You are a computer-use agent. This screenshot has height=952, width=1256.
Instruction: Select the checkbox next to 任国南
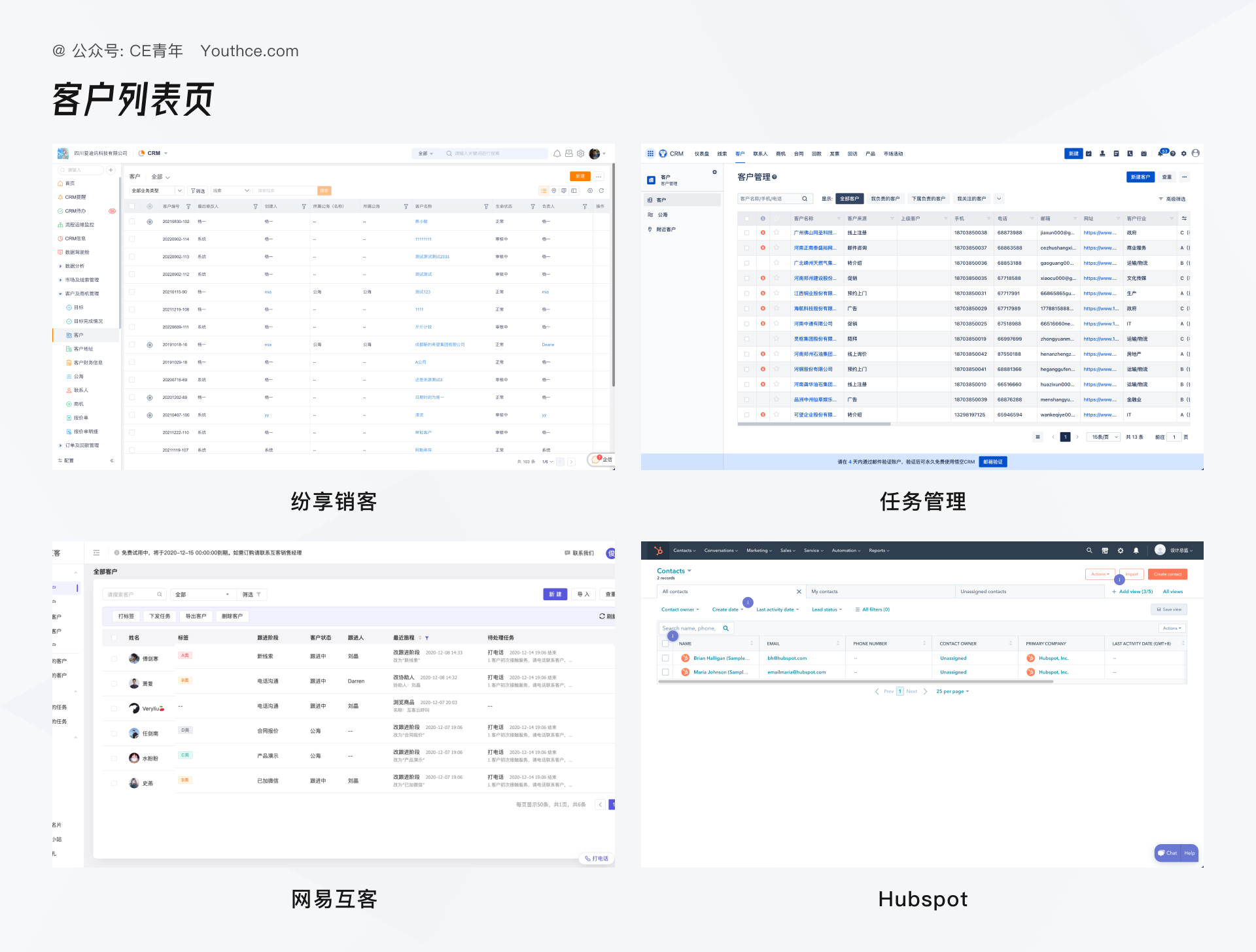pos(113,732)
